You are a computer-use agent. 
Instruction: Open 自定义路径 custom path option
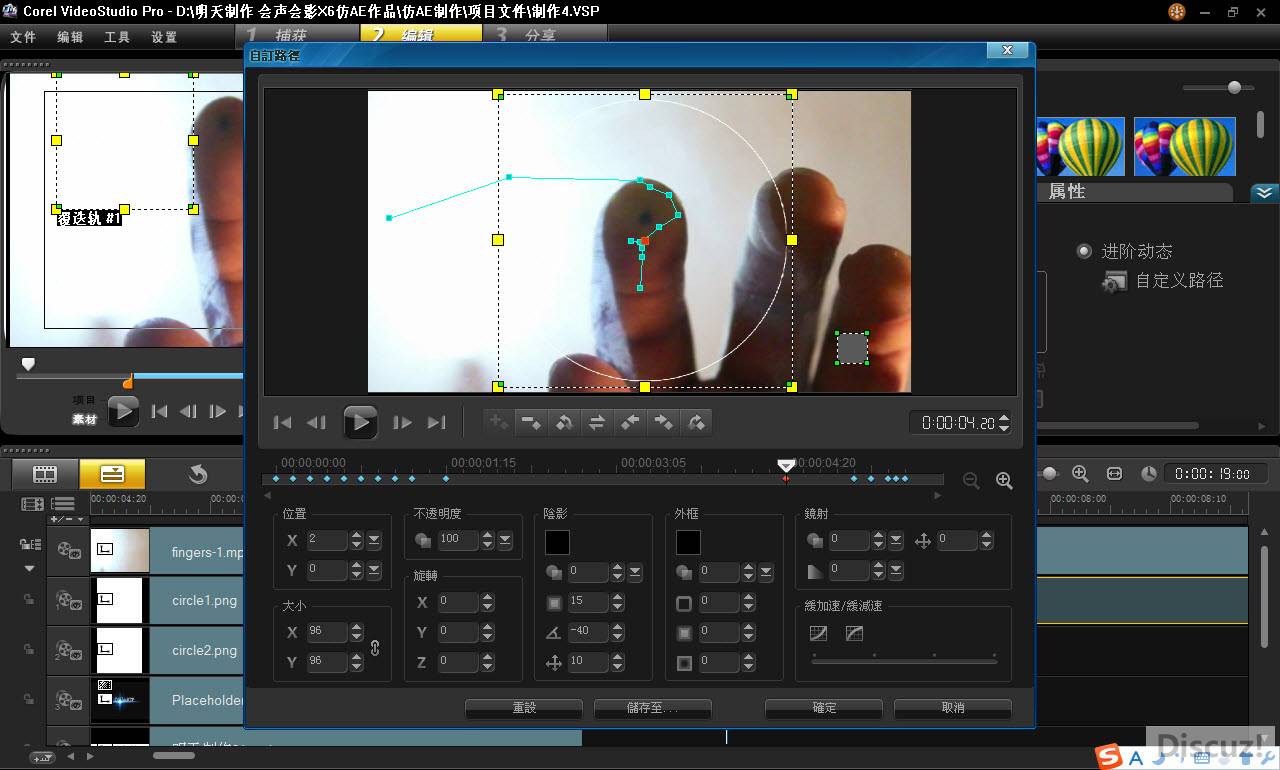pos(1162,281)
